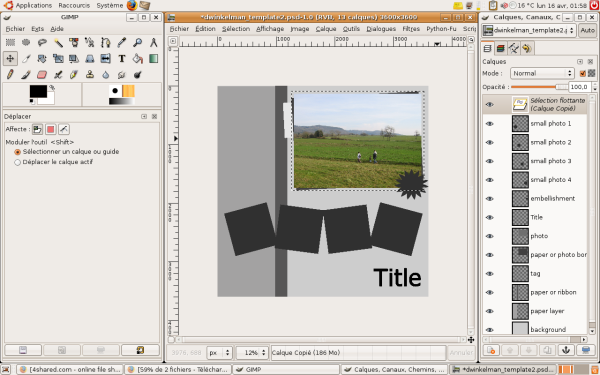Image resolution: width=600 pixels, height=375 pixels.
Task: Select the Scale tool
Action: click(x=58, y=59)
